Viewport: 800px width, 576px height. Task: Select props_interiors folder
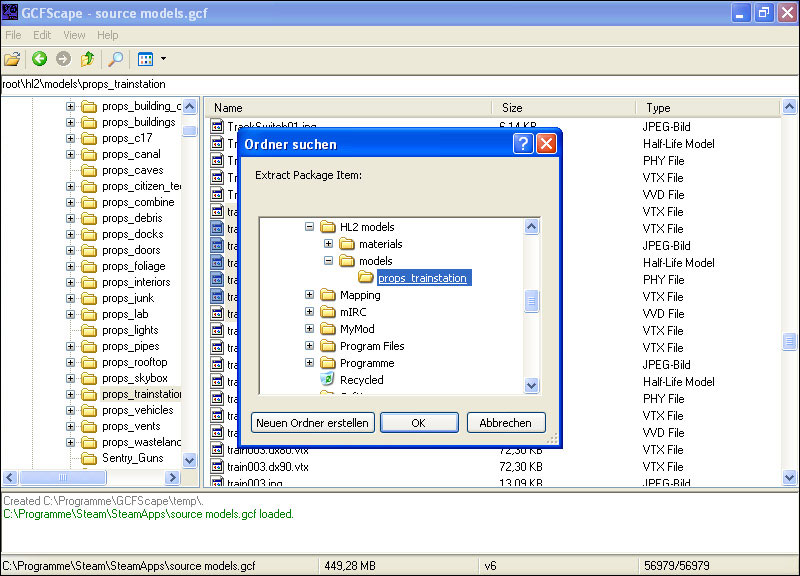pyautogui.click(x=136, y=282)
